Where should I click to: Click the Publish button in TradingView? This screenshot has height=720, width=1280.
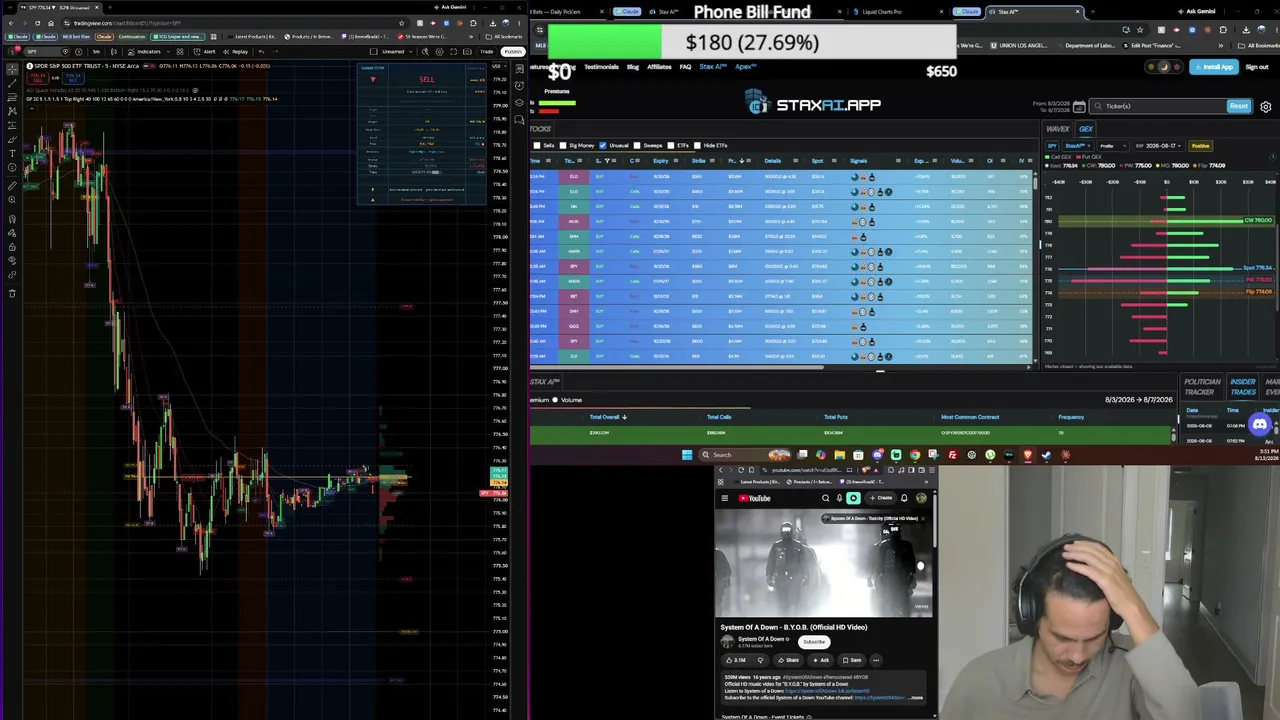pos(513,51)
